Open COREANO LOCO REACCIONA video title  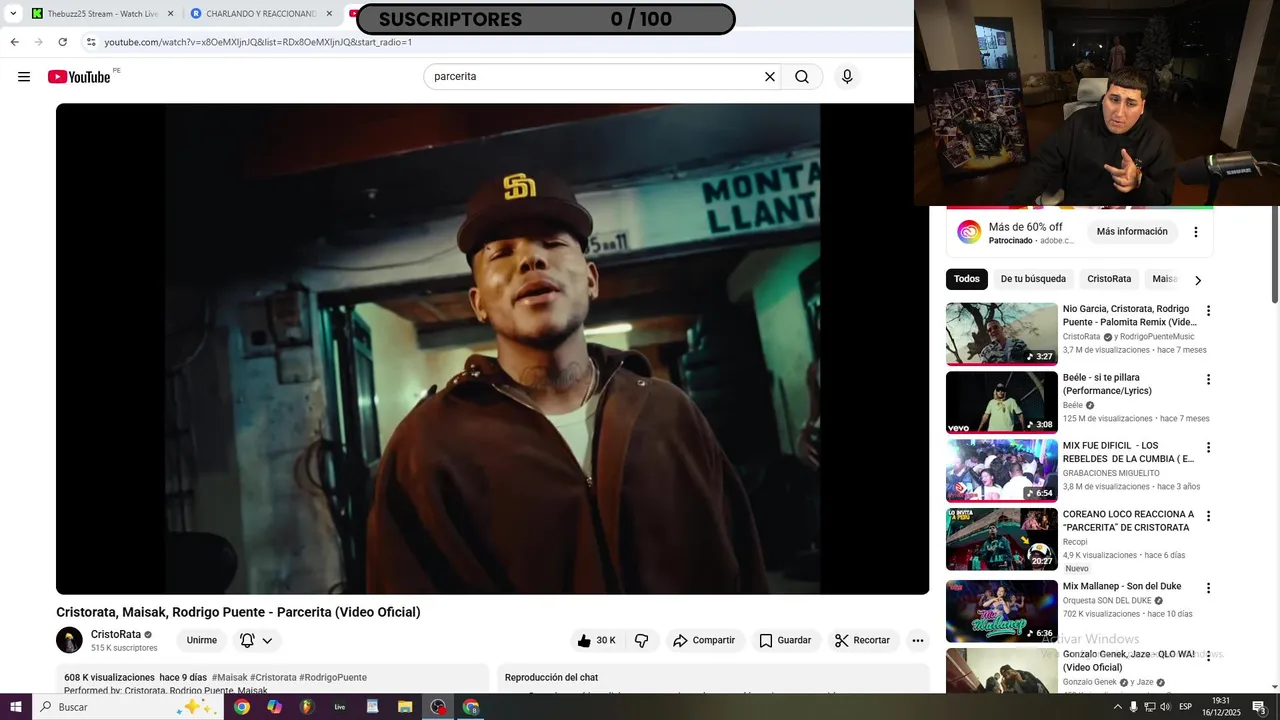click(1128, 521)
